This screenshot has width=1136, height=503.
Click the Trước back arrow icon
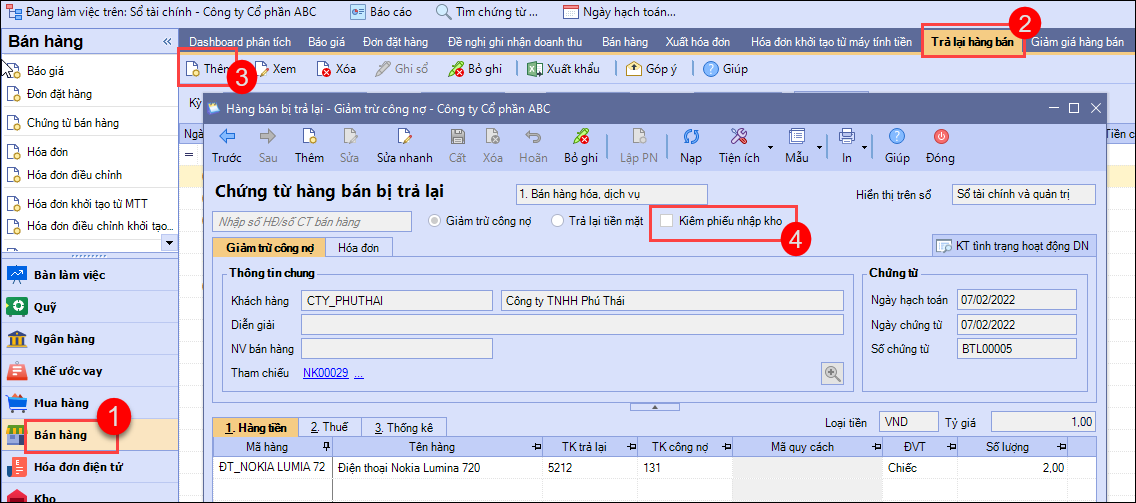[227, 137]
